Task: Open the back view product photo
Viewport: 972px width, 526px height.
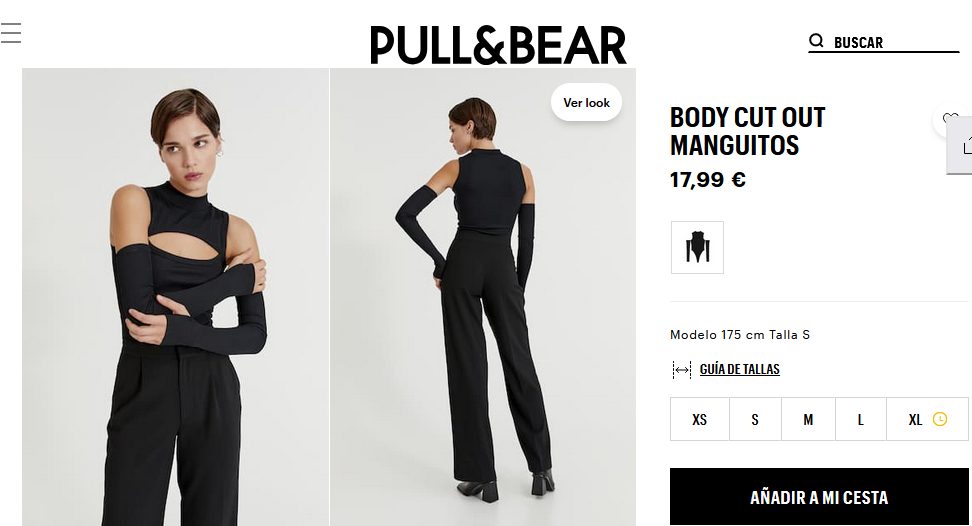Action: pyautogui.click(x=483, y=297)
